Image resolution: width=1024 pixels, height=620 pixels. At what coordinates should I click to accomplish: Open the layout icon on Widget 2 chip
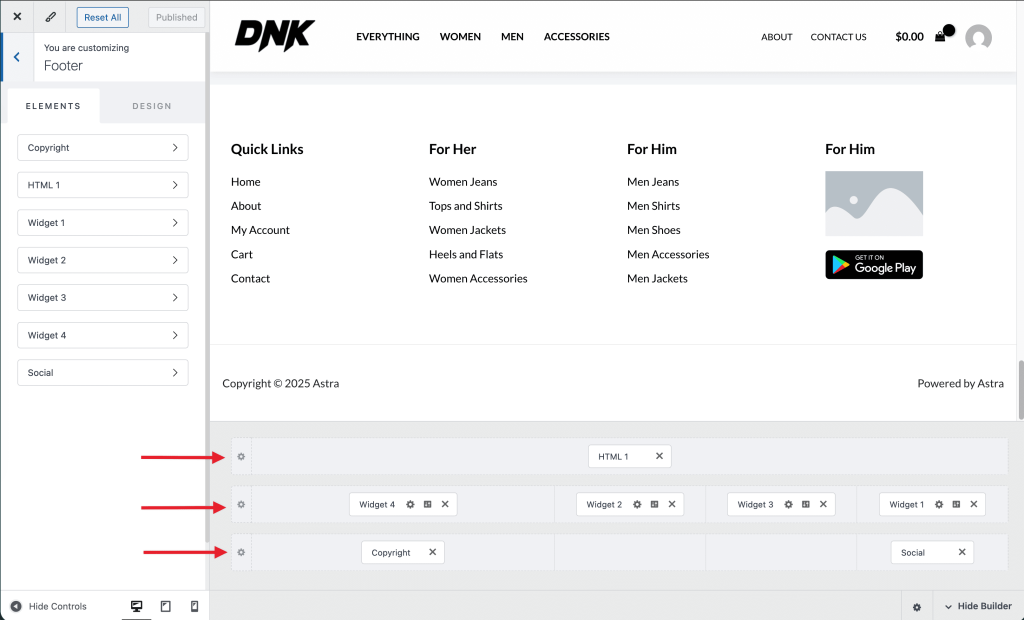(x=654, y=505)
